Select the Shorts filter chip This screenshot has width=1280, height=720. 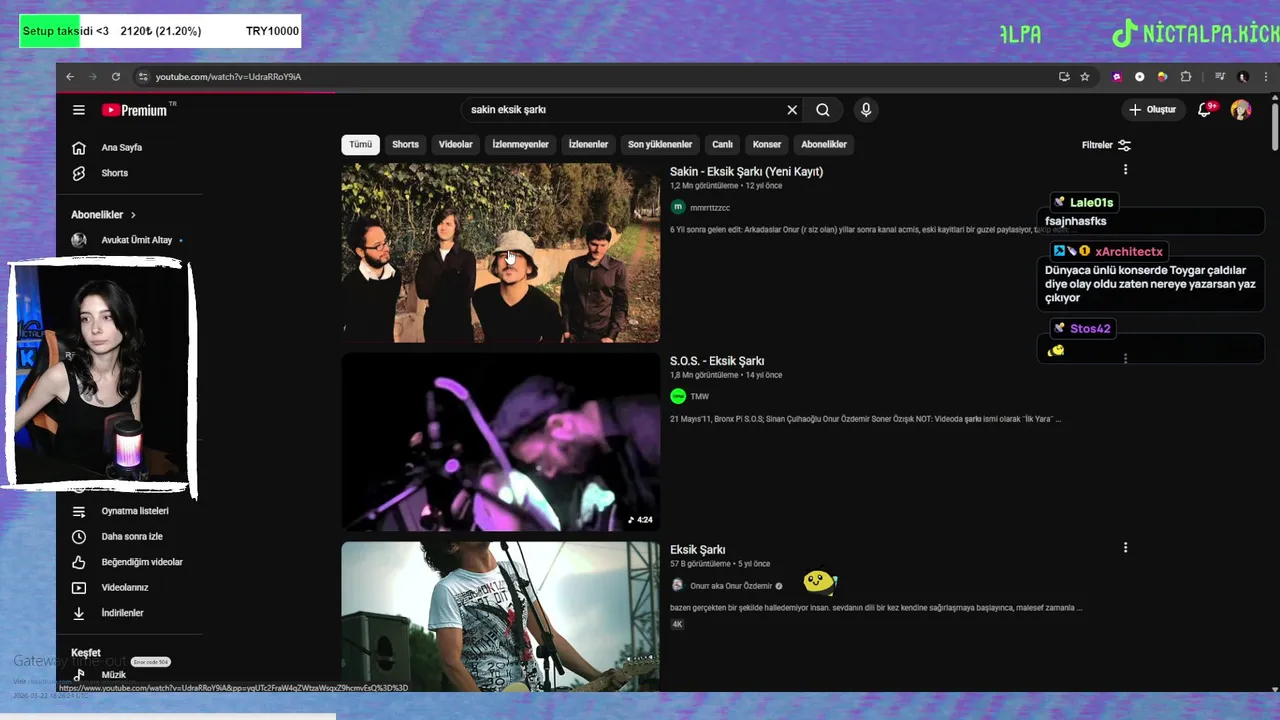405,145
